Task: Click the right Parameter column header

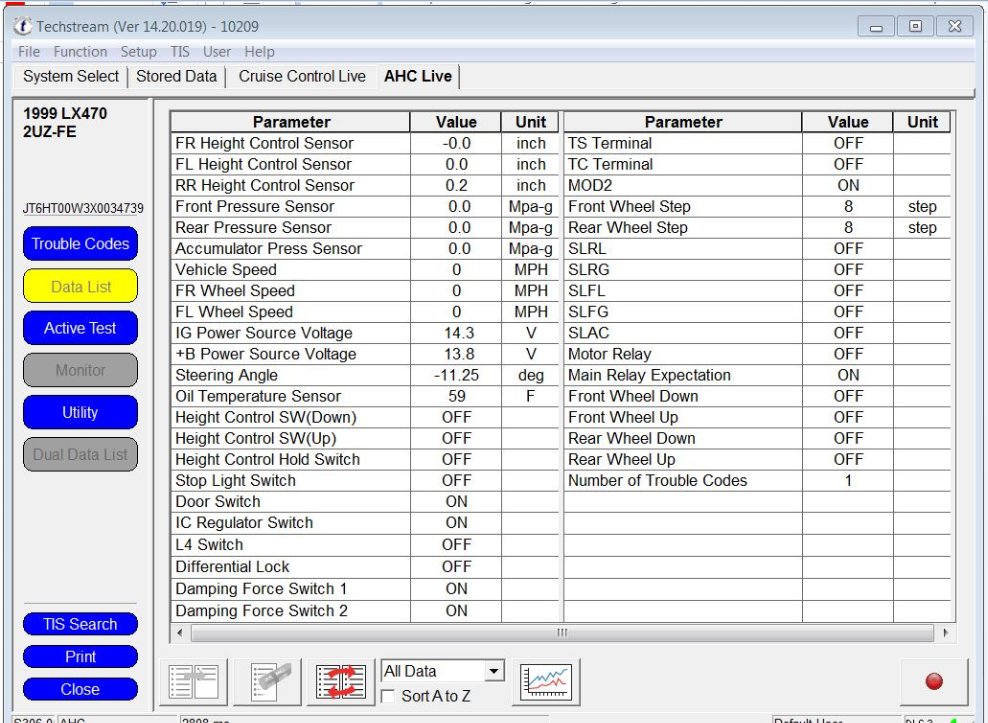Action: [x=683, y=122]
